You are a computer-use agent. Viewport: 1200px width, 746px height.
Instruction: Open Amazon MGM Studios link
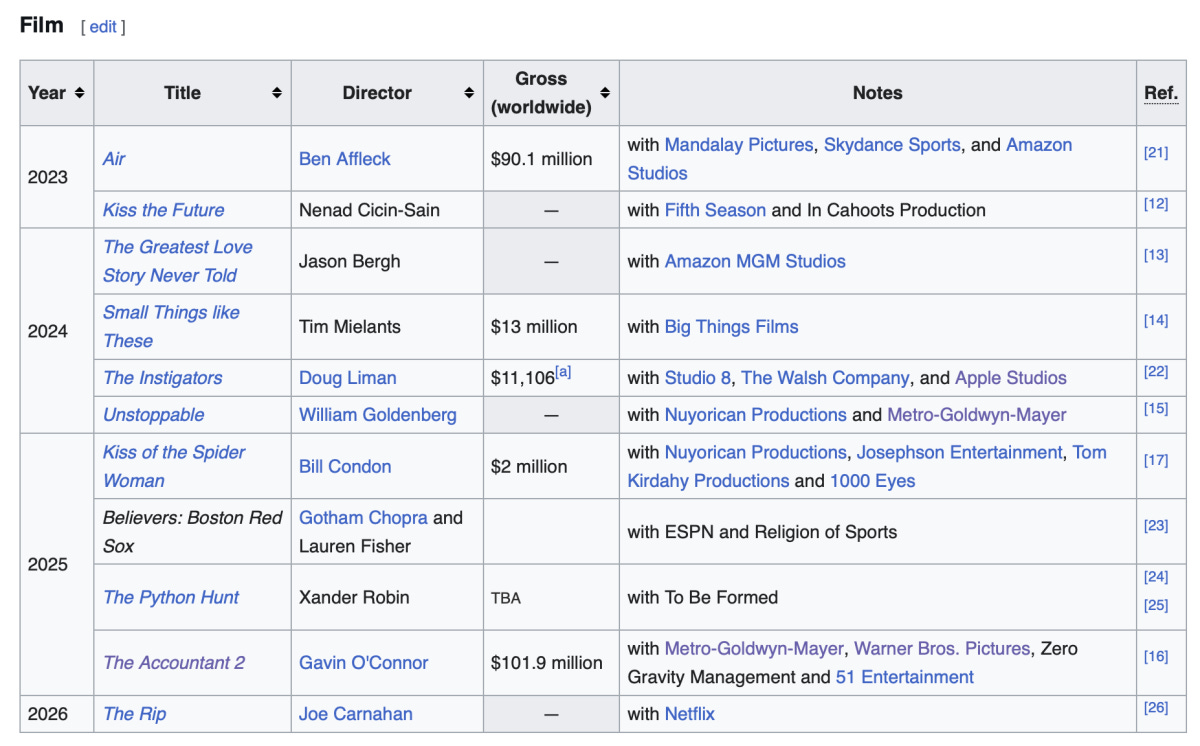(755, 261)
